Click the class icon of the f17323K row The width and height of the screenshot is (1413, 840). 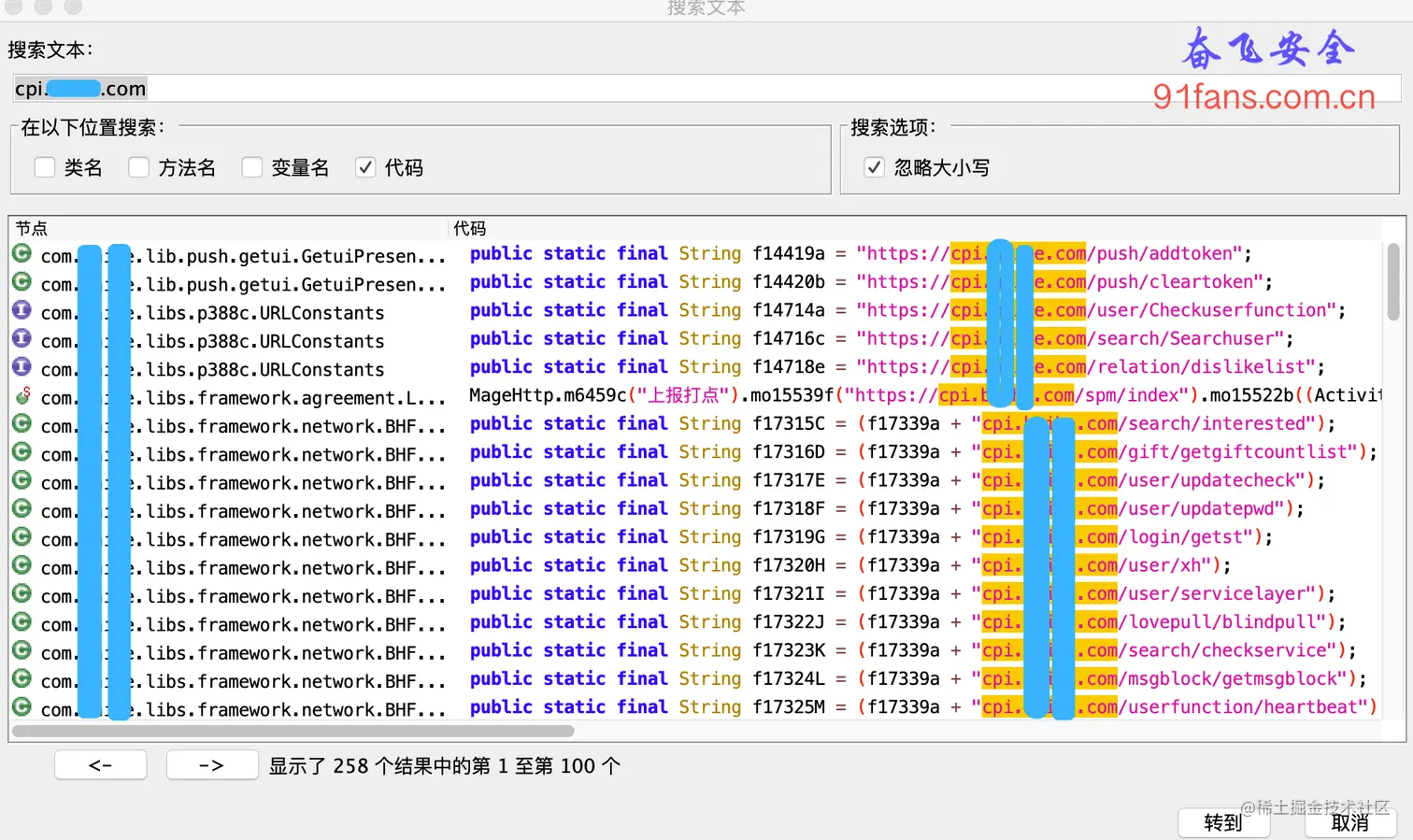click(21, 650)
